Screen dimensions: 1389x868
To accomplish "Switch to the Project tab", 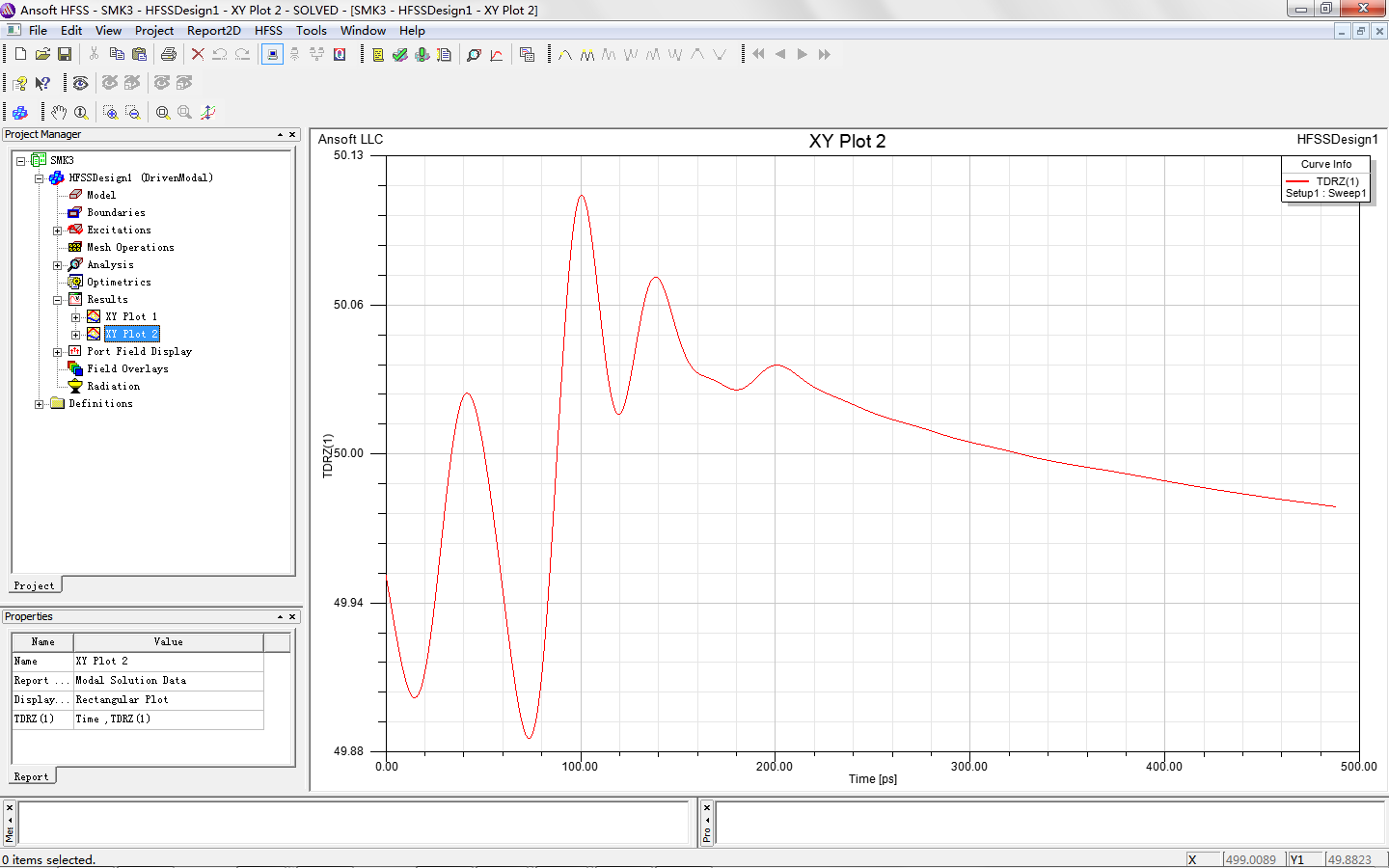I will [x=35, y=585].
